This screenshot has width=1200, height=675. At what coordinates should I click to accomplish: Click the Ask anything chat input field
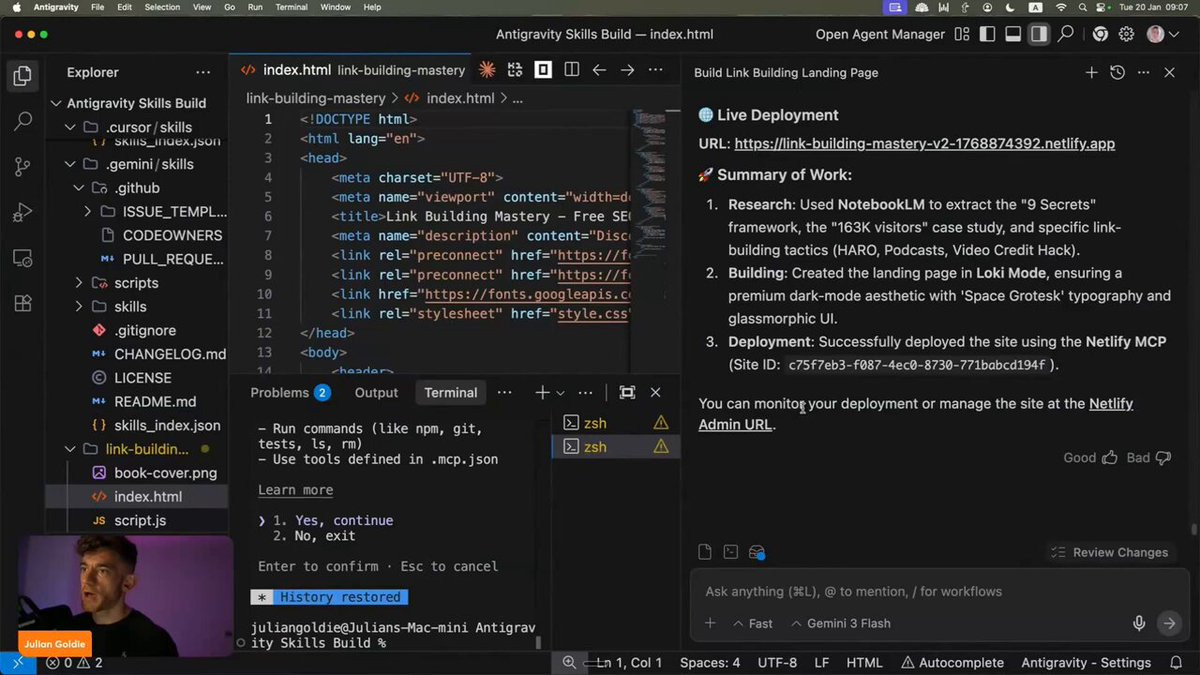[940, 591]
